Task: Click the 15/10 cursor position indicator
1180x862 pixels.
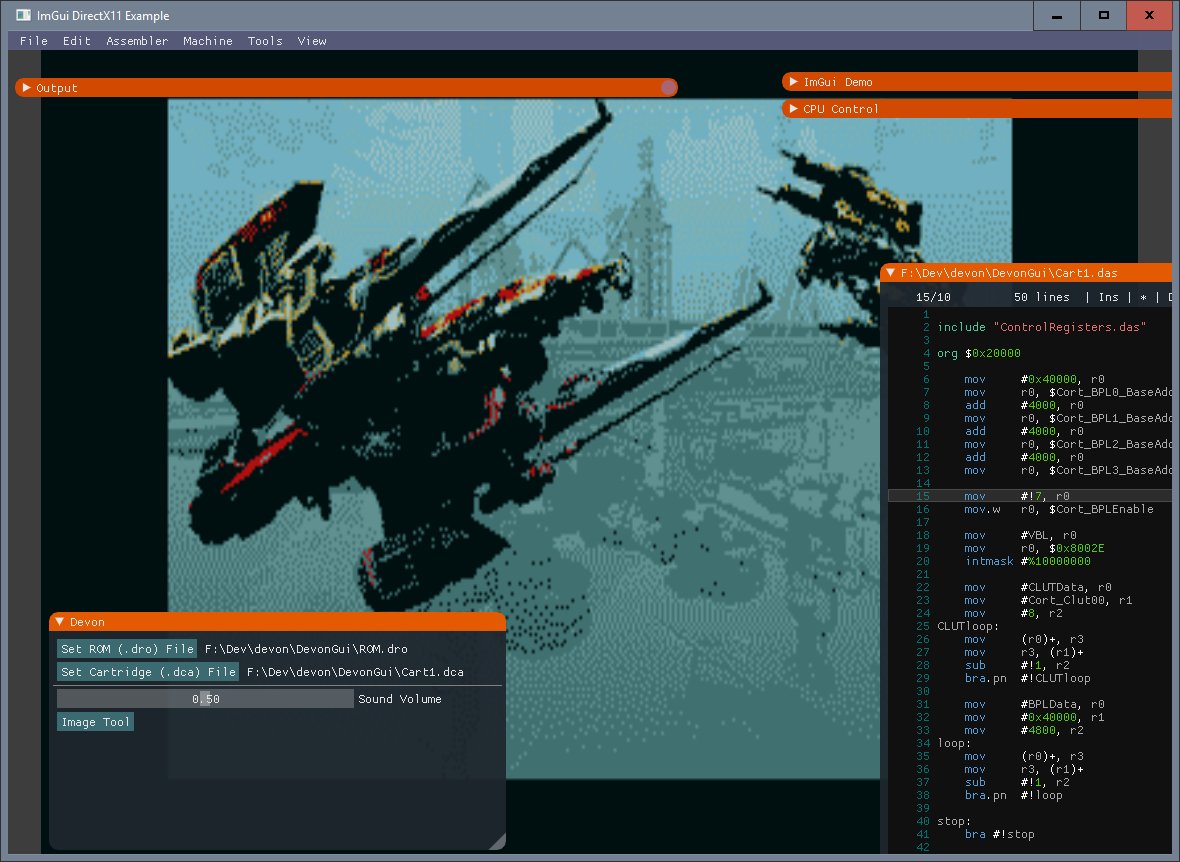Action: click(x=933, y=297)
